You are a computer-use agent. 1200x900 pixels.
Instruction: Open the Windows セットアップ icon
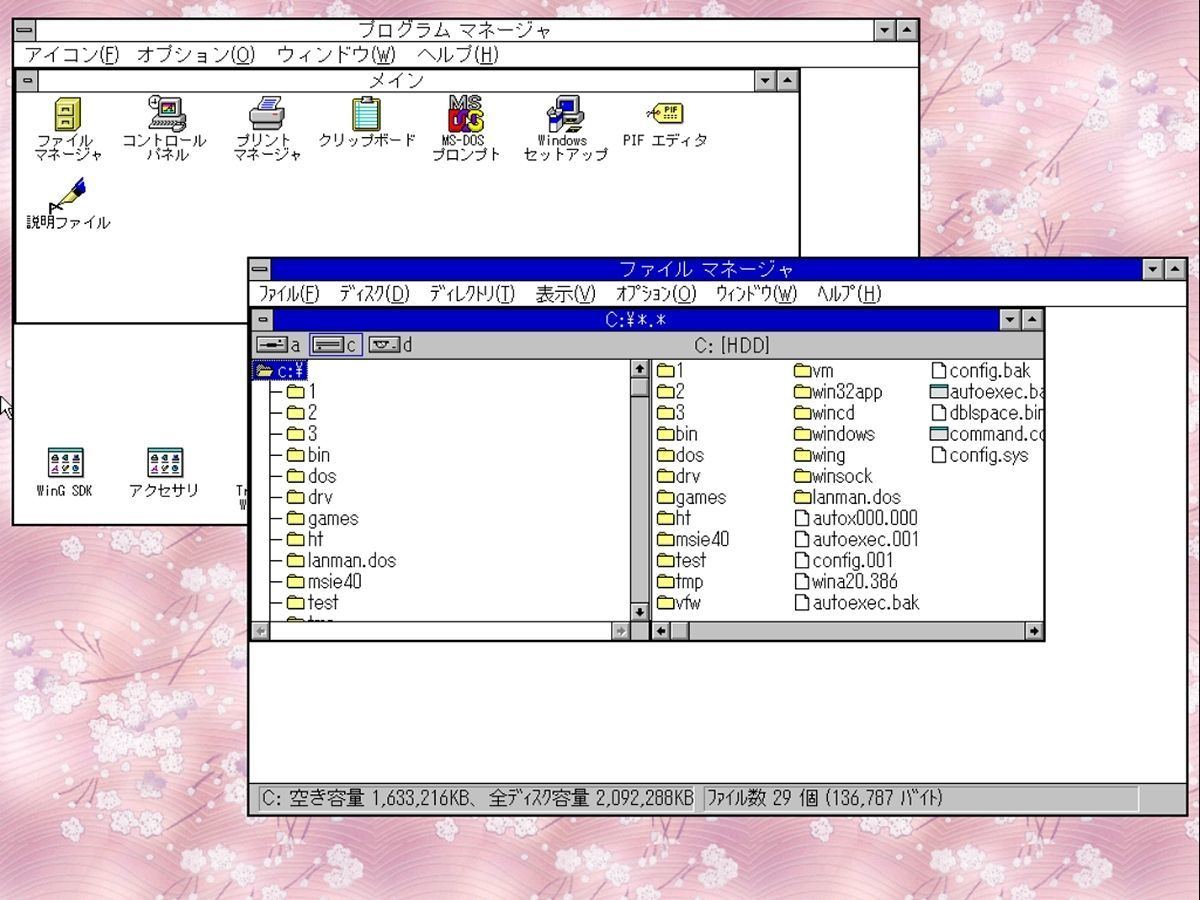(565, 128)
